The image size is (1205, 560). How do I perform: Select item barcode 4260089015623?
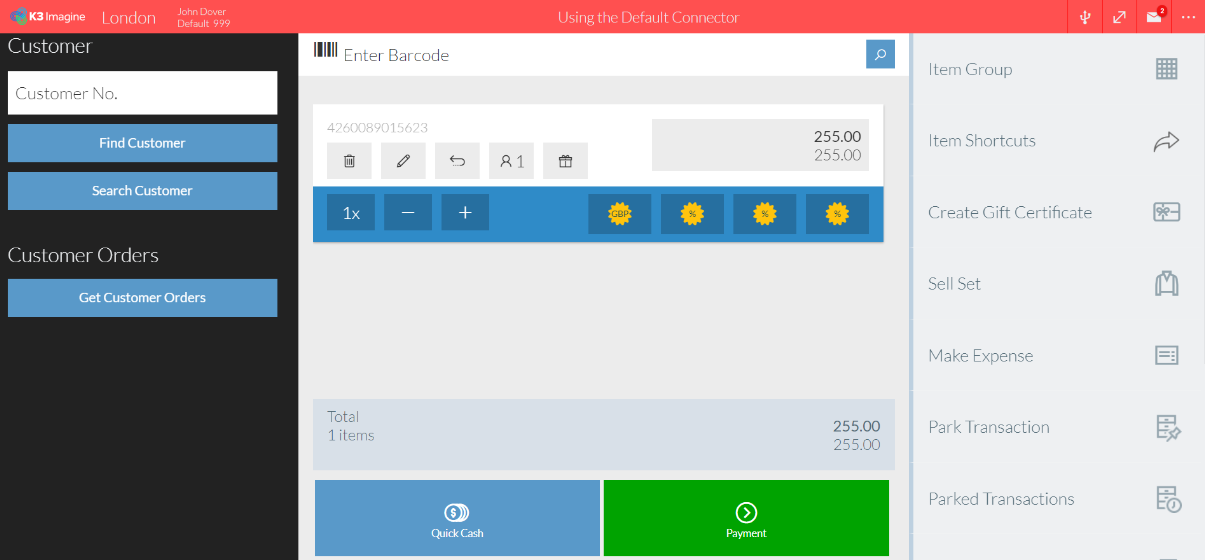pos(377,128)
